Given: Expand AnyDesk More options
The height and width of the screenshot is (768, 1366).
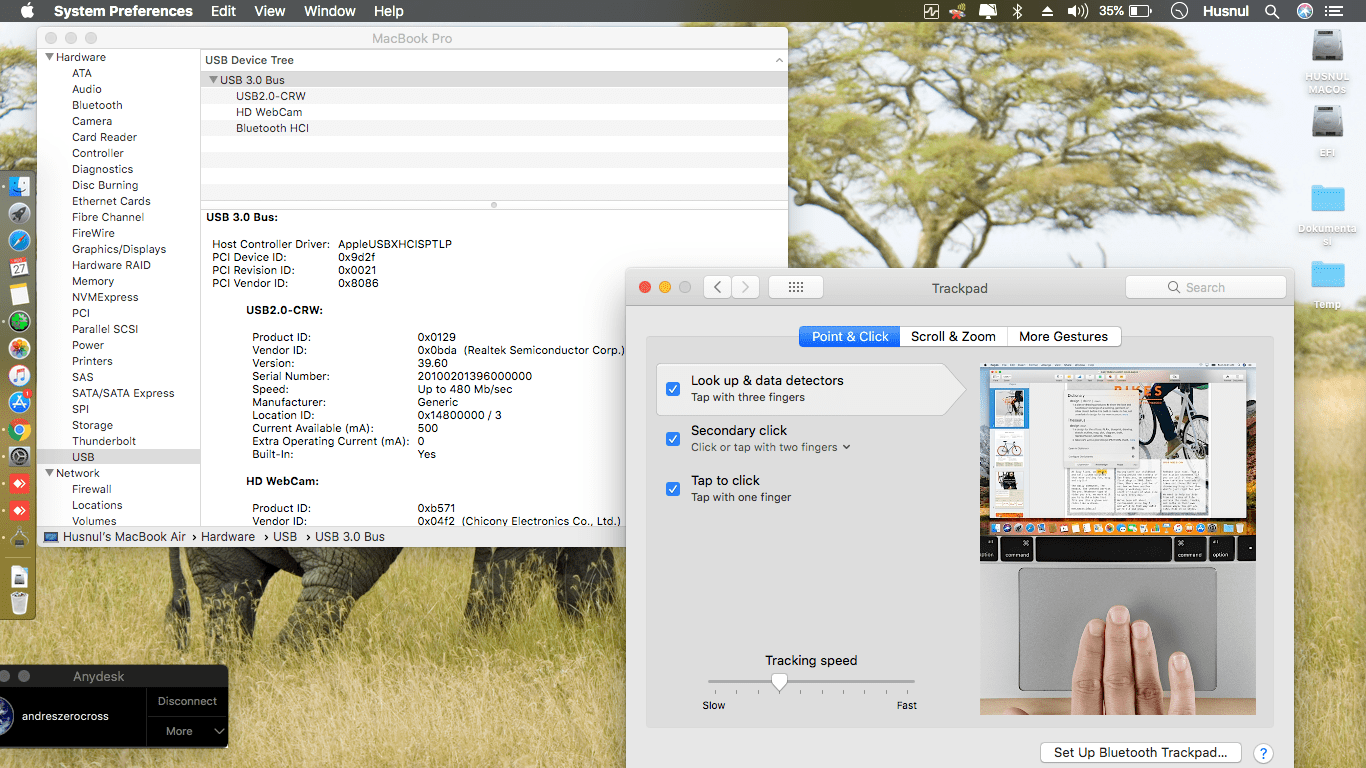Looking at the screenshot, I should 187,731.
